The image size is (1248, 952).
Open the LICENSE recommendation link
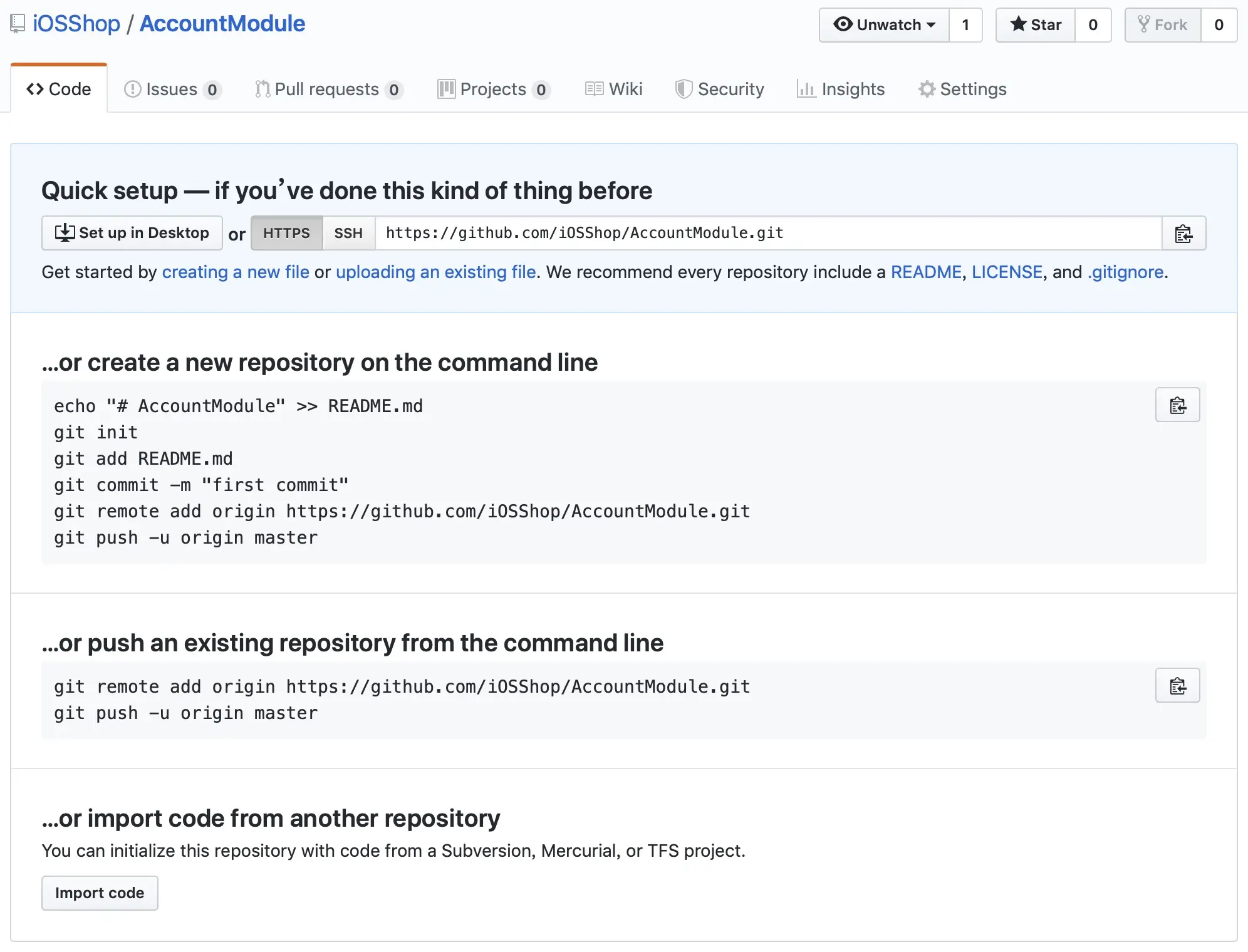(1007, 272)
